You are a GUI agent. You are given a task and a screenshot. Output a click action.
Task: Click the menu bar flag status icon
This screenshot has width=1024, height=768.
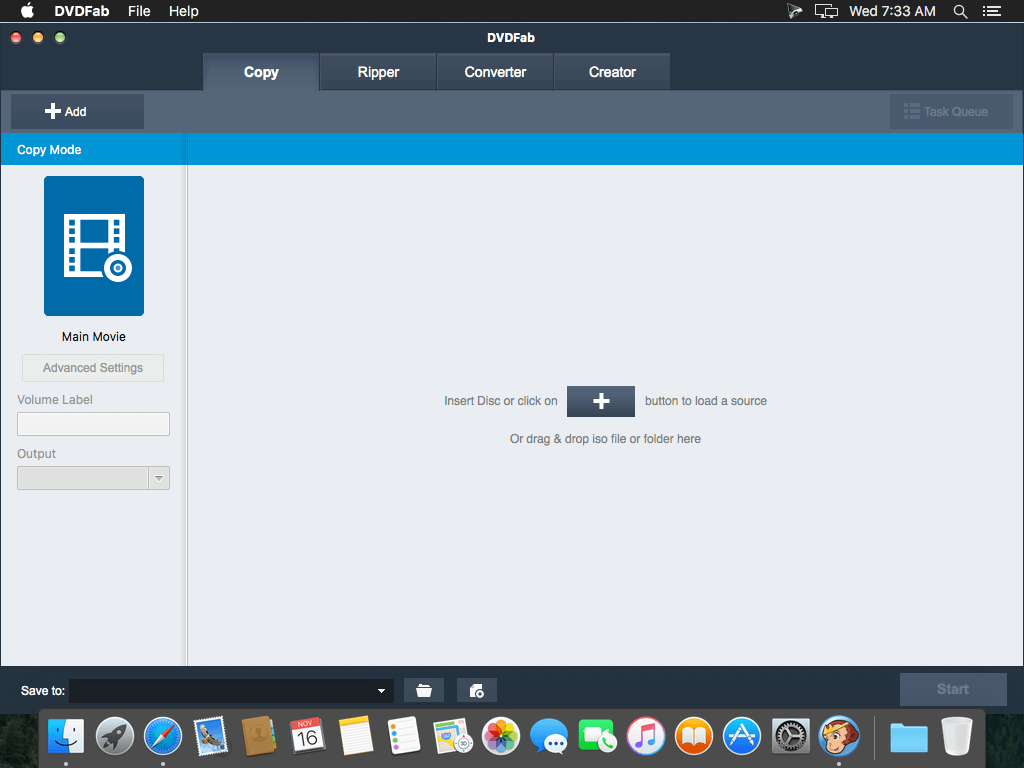pyautogui.click(x=794, y=11)
